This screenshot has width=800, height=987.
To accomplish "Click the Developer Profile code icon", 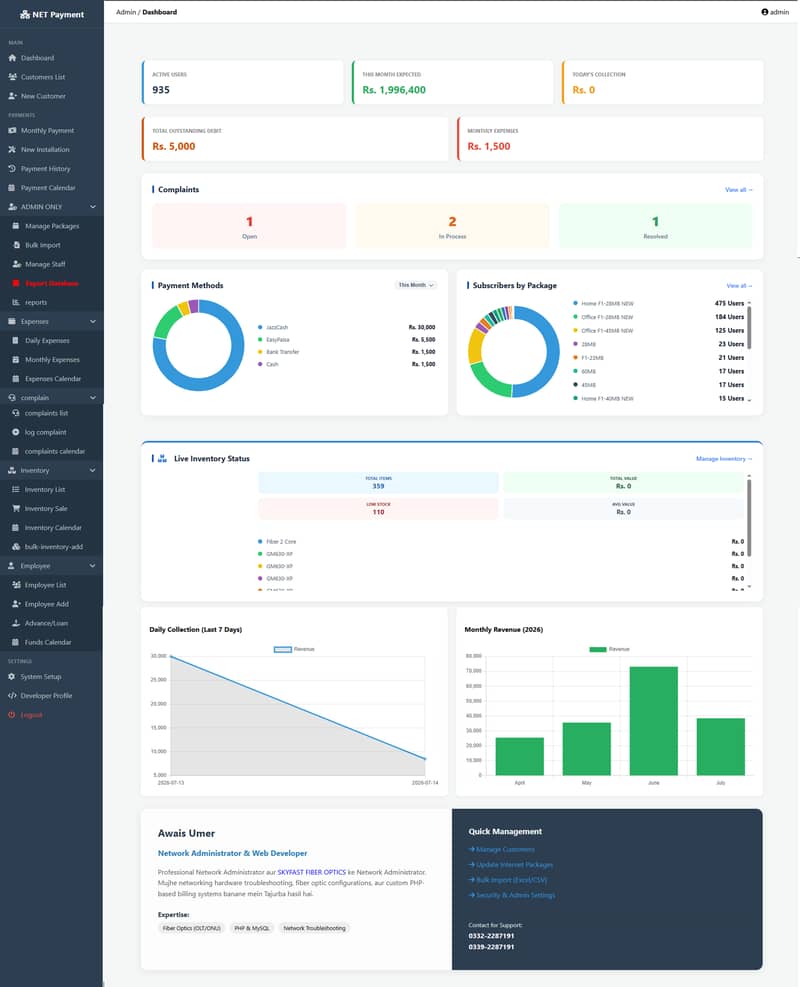I will coord(12,696).
